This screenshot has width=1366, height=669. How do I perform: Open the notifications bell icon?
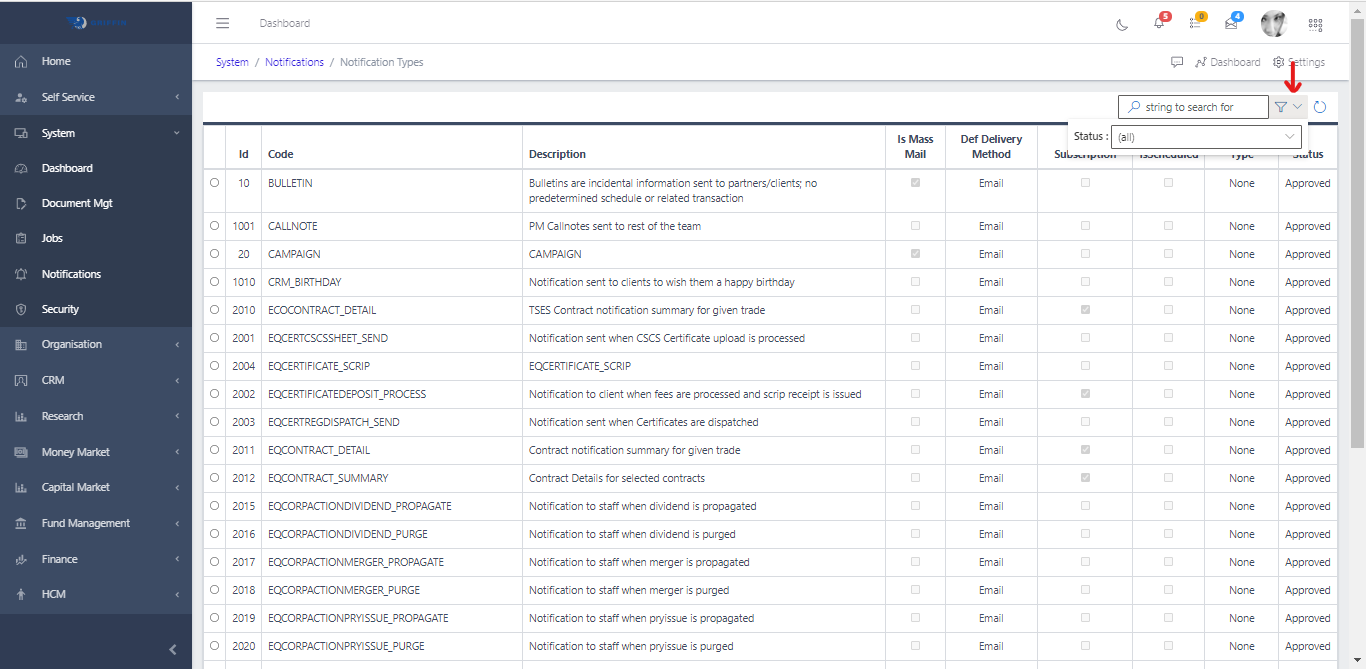(x=1159, y=24)
